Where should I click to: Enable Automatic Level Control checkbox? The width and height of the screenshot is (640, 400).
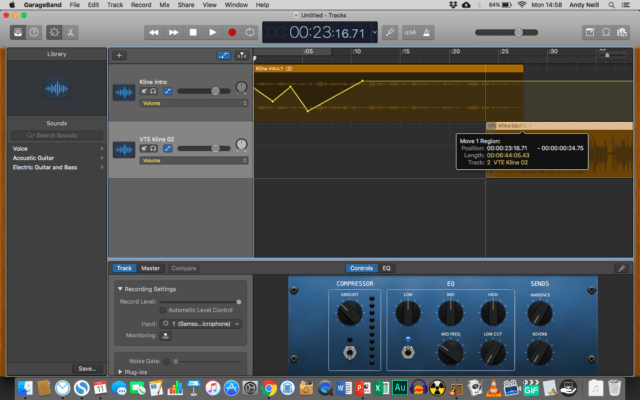162,310
